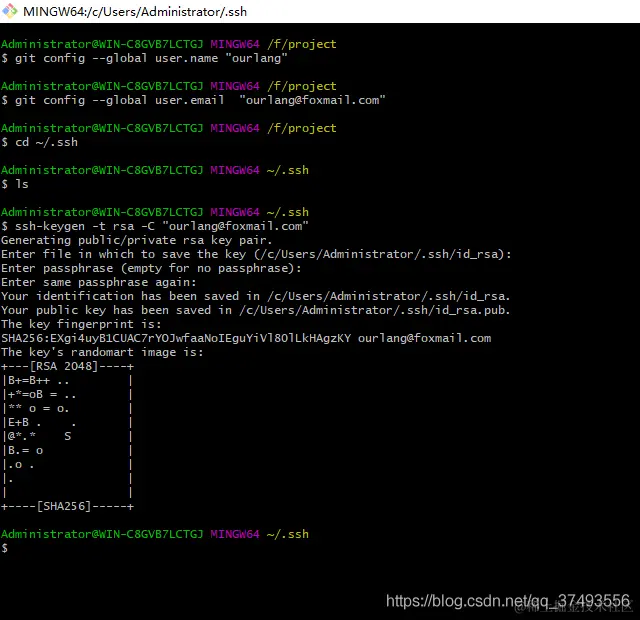
Task: Click the window title "MINGW64:/c/Users/Administrator/.ssh"
Action: 135,12
